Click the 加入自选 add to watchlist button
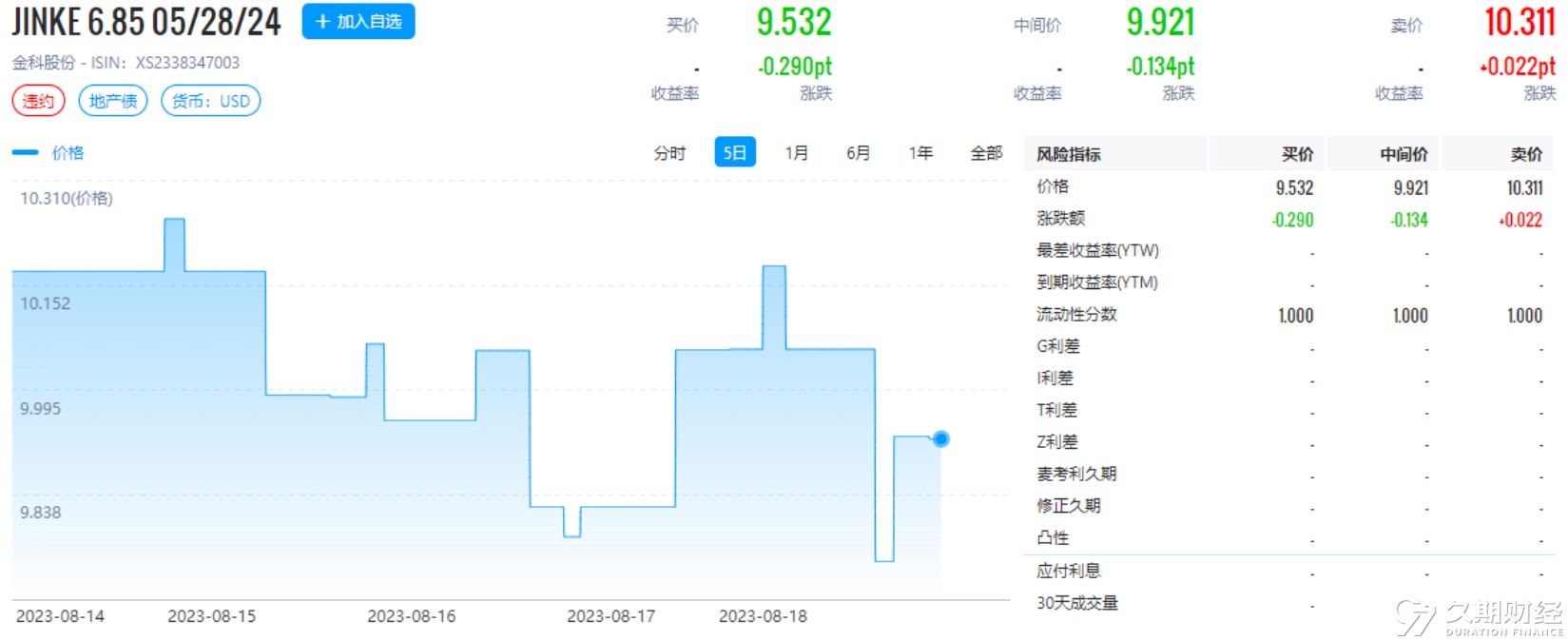Screen dimensions: 1568x641 coord(358,22)
